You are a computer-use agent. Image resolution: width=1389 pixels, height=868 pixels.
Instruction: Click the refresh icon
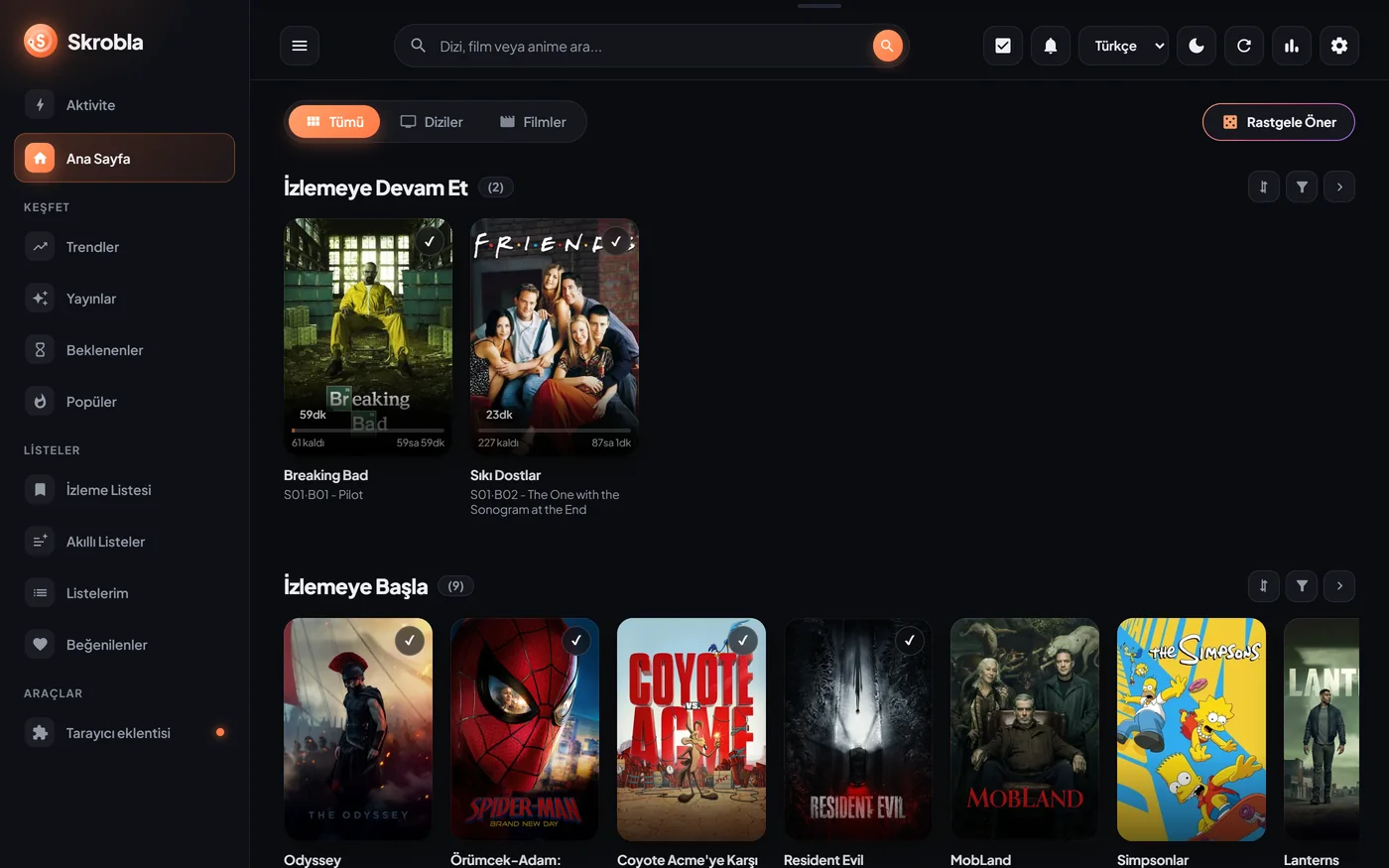click(1244, 46)
